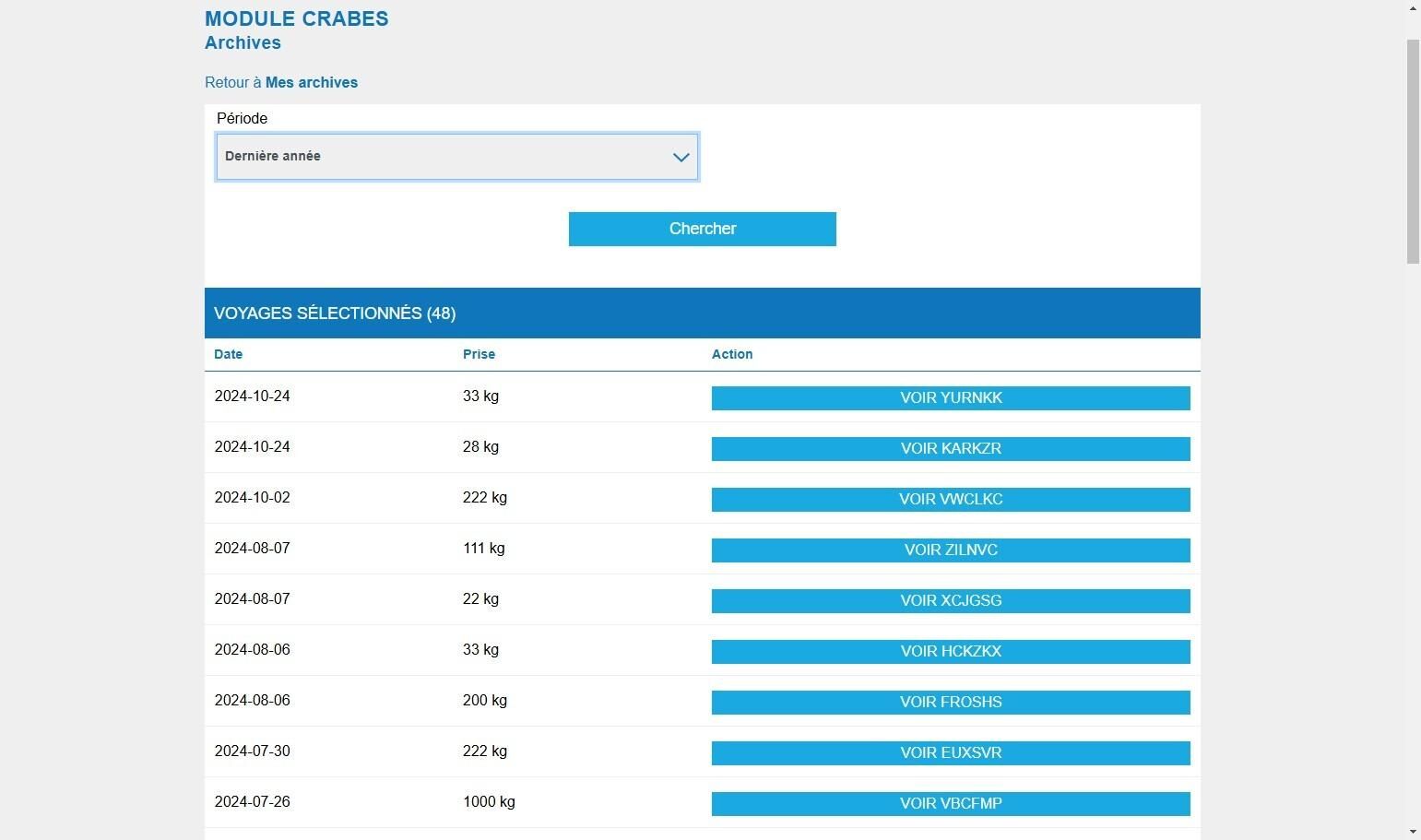Screen dimensions: 1421x840
Task: Click the Action column header
Action: coord(732,354)
